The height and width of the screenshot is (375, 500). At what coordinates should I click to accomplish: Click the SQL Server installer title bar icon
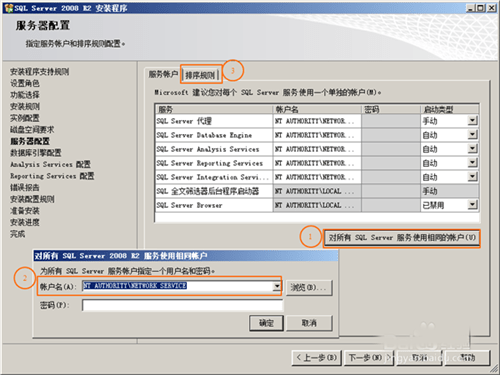point(9,8)
